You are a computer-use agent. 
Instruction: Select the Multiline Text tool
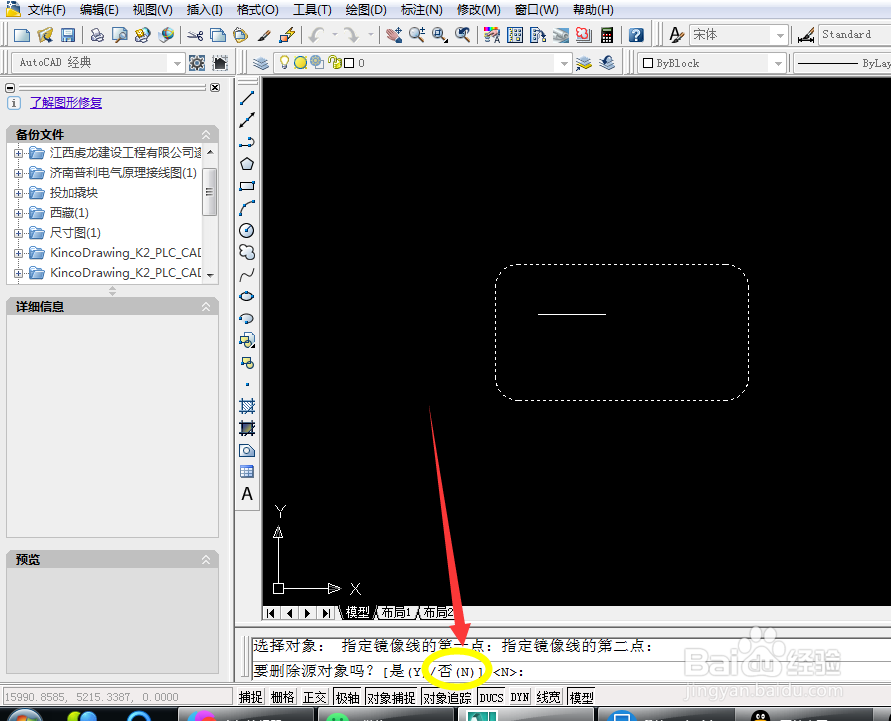[247, 494]
